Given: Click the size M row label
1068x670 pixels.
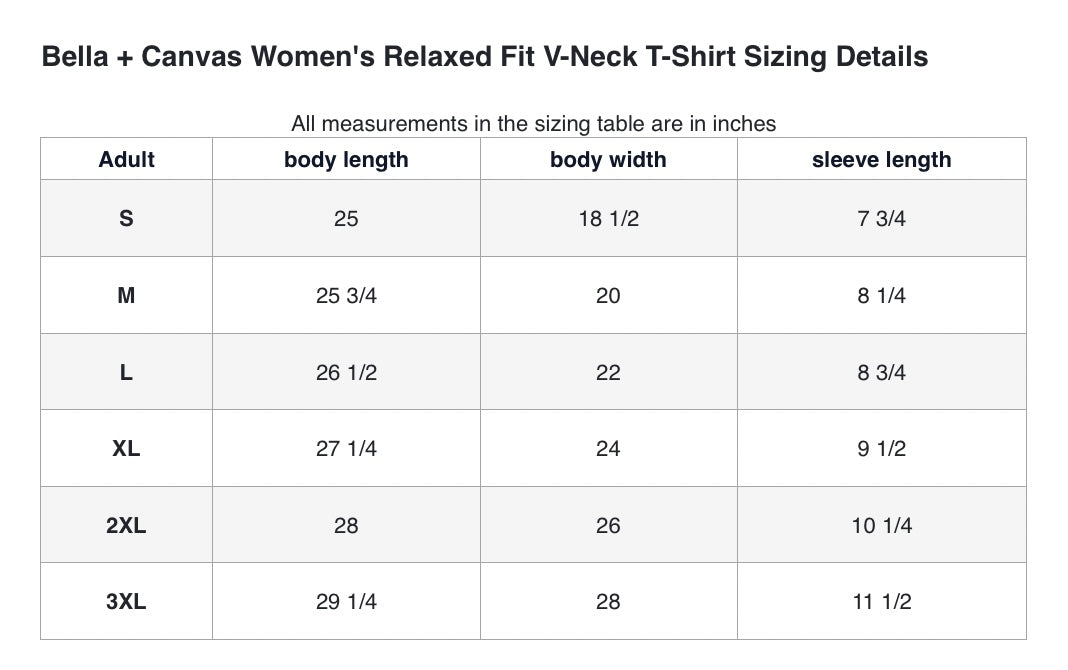Looking at the screenshot, I should pos(126,296).
